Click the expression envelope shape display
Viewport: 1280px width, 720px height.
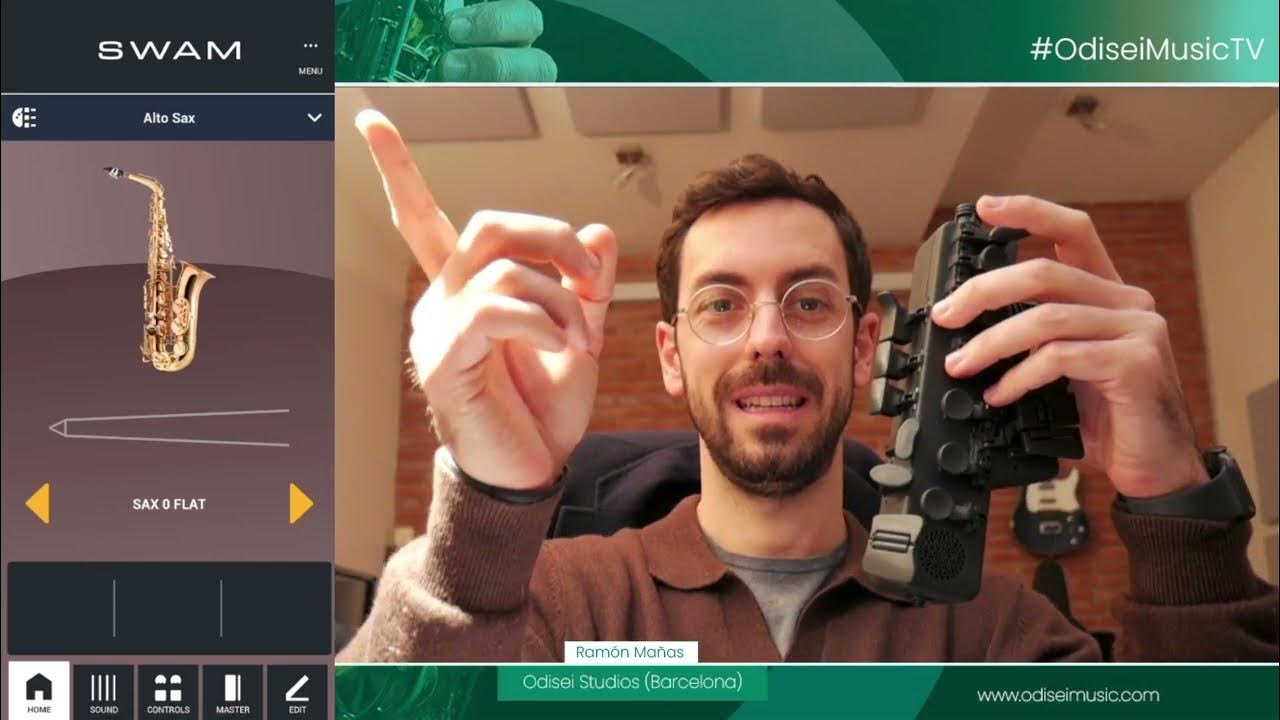[169, 428]
